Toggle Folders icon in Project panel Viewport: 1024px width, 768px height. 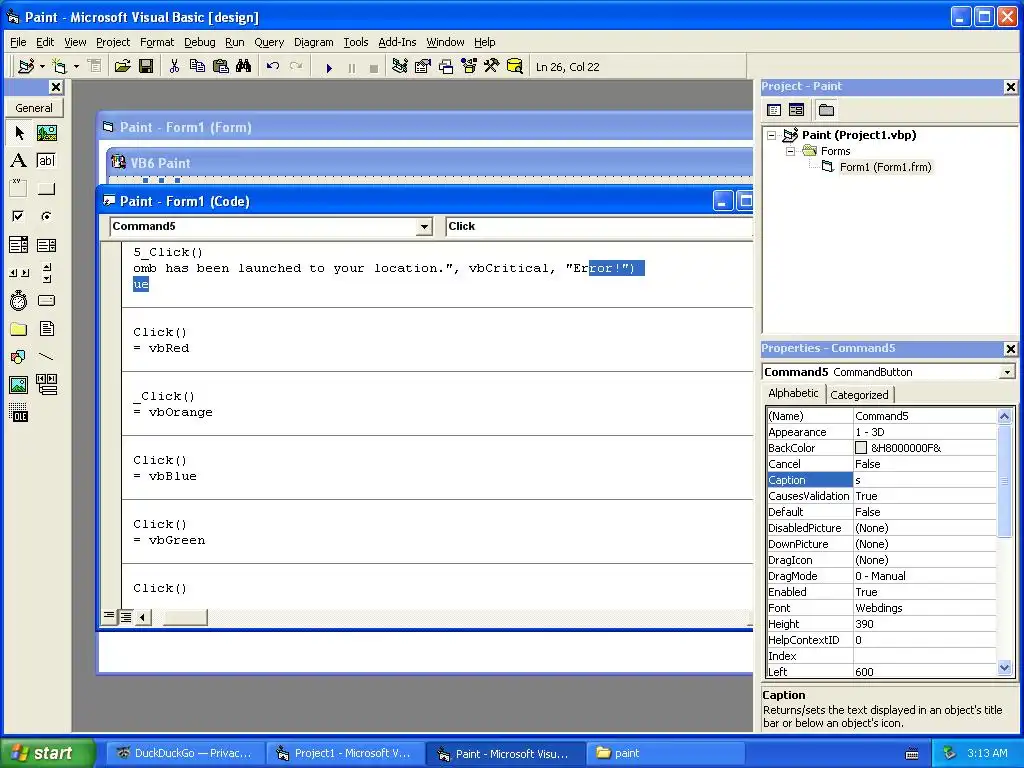[826, 110]
